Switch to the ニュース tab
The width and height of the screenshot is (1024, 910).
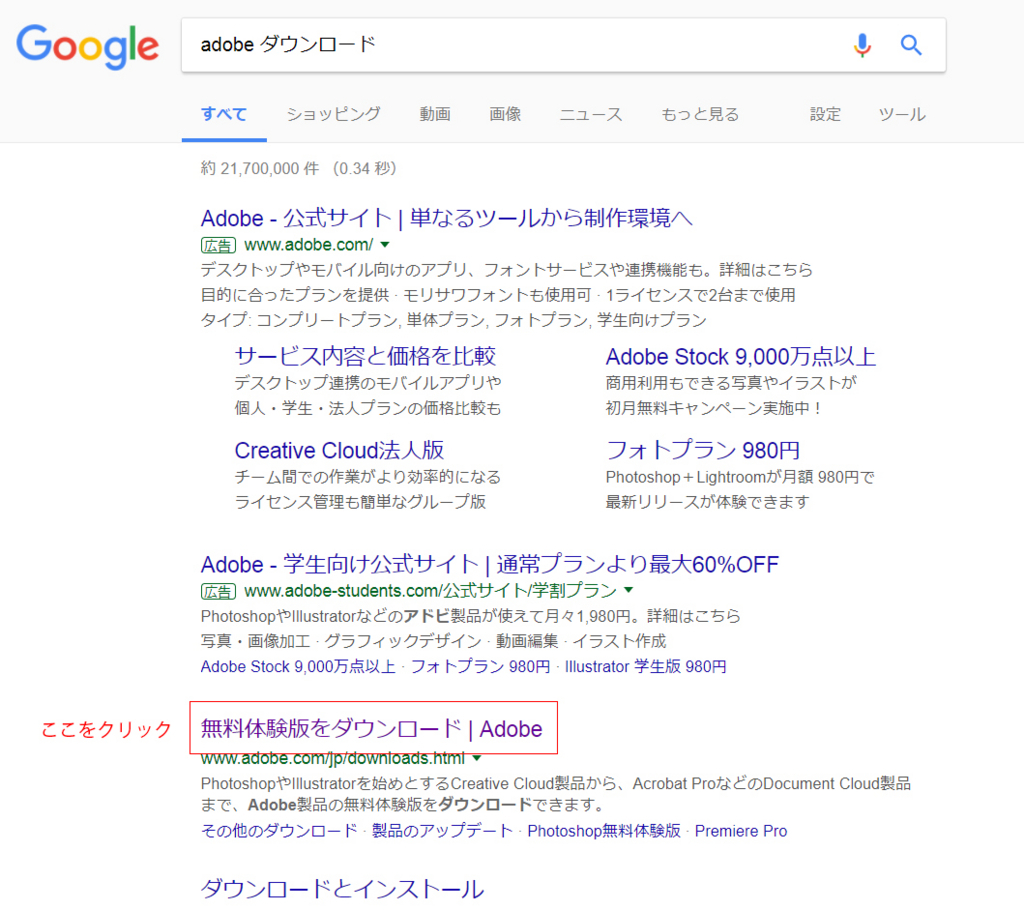point(591,114)
